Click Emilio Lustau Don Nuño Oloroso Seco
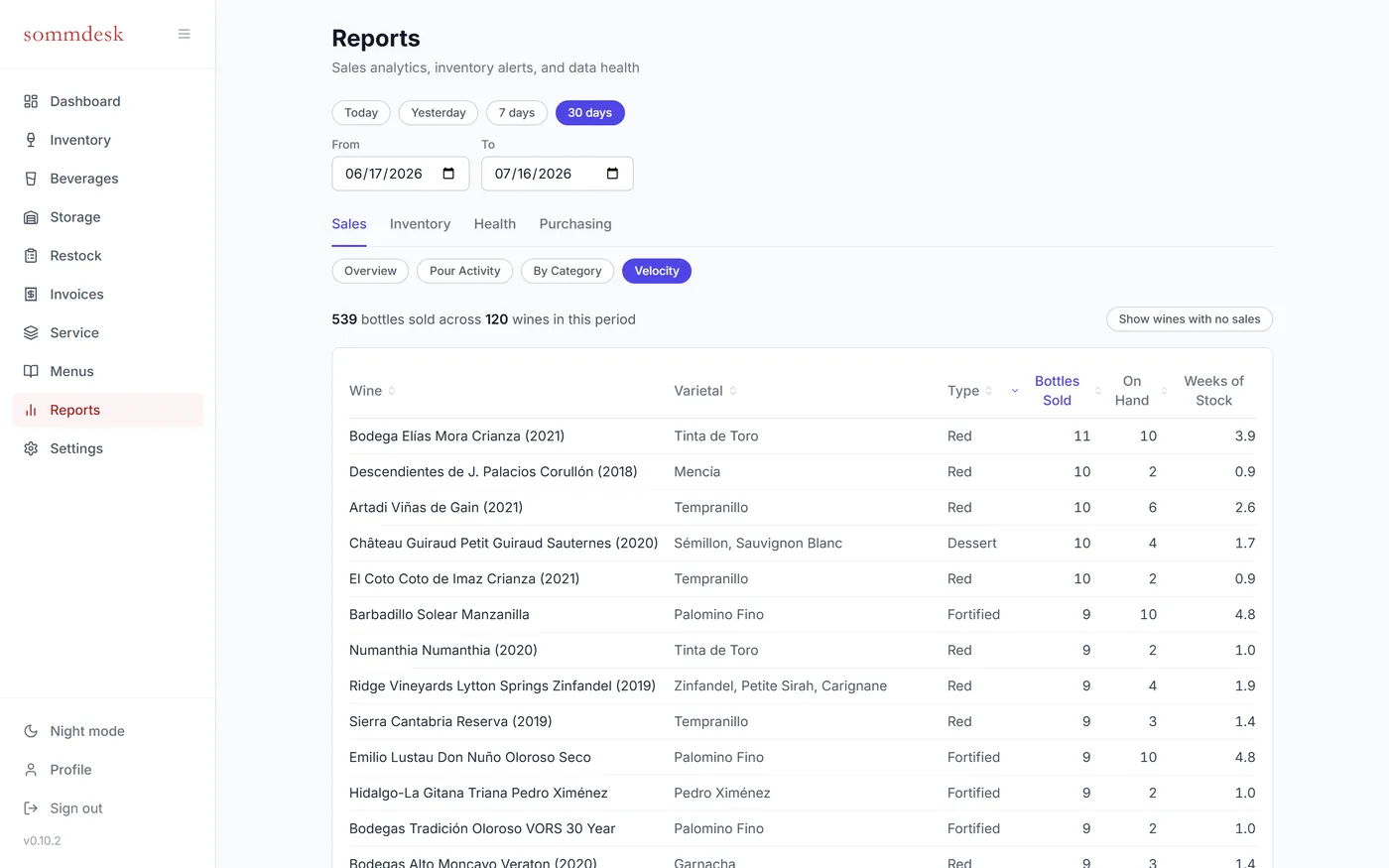The width and height of the screenshot is (1389, 868). coord(470,758)
